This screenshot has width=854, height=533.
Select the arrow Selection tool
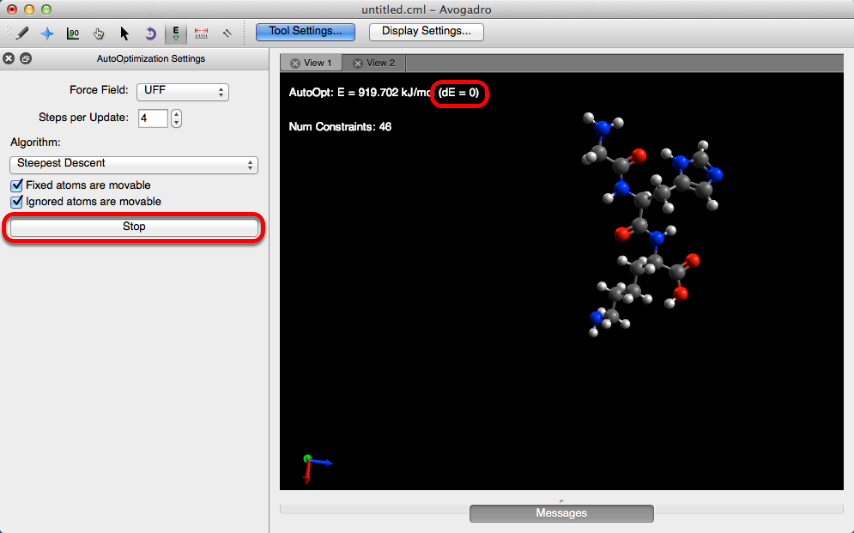[125, 32]
